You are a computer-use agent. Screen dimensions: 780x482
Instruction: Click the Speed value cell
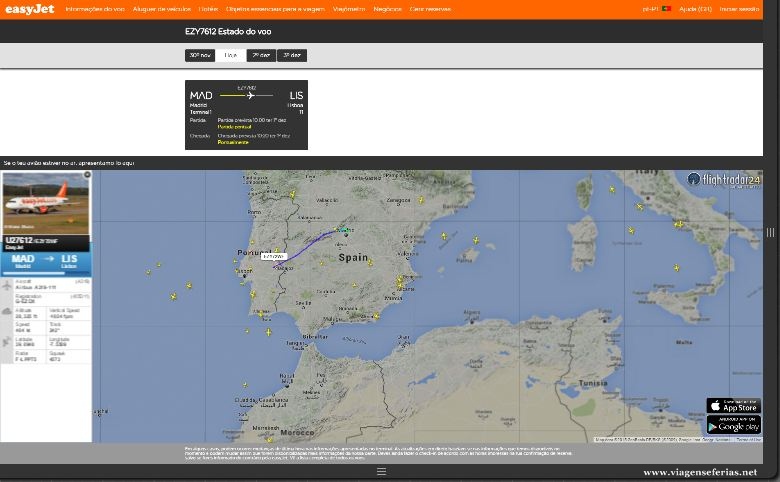tap(30, 327)
